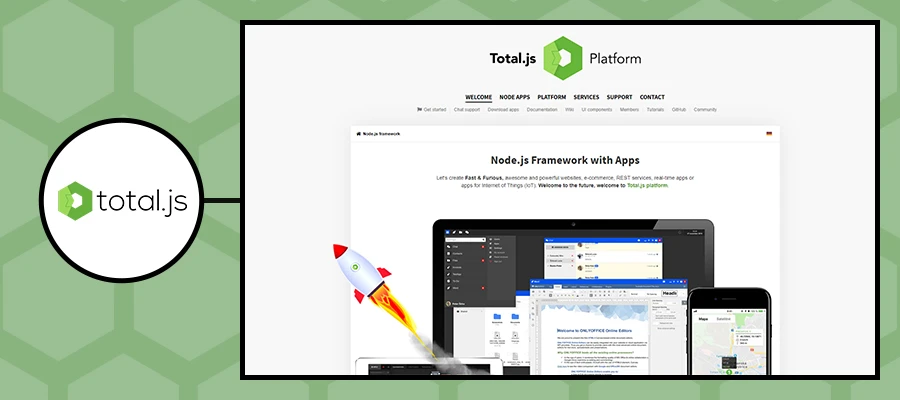This screenshot has height=400, width=900.
Task: Select SERVICES in the main navigation
Action: (586, 97)
